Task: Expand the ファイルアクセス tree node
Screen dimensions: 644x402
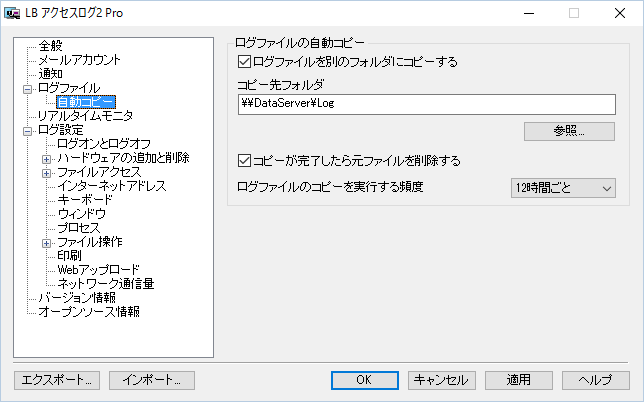Action: (x=47, y=172)
